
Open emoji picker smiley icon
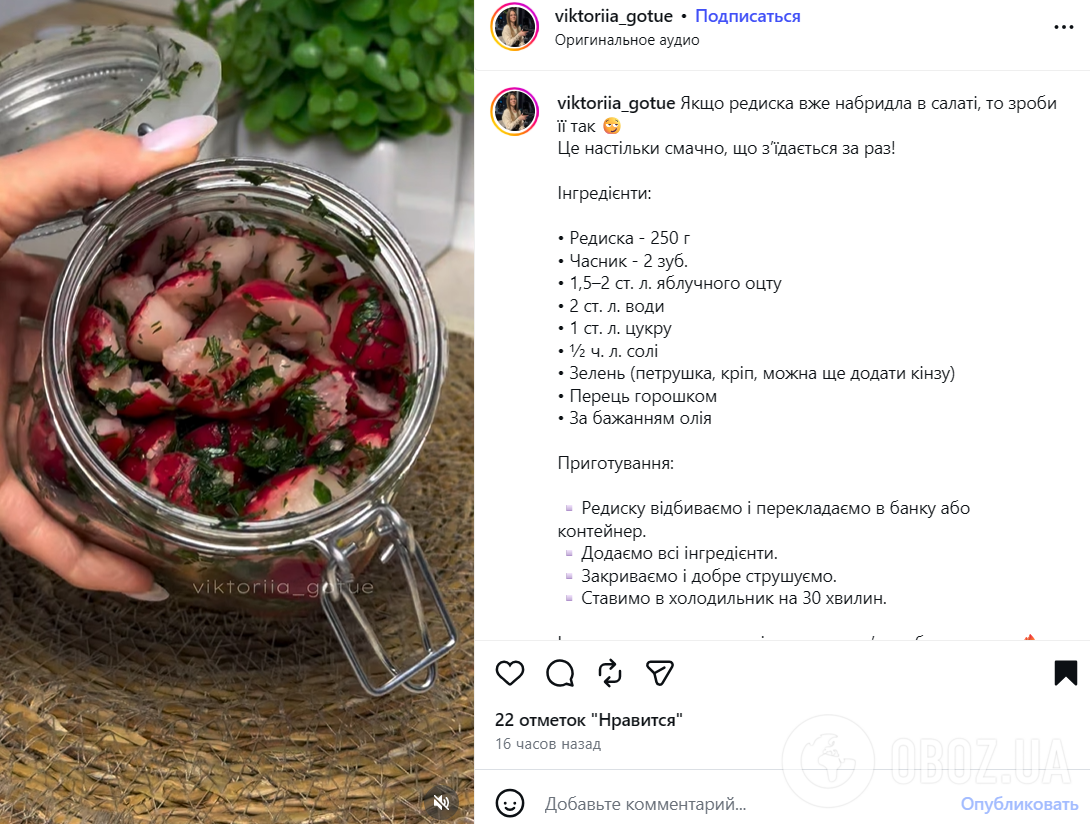510,803
